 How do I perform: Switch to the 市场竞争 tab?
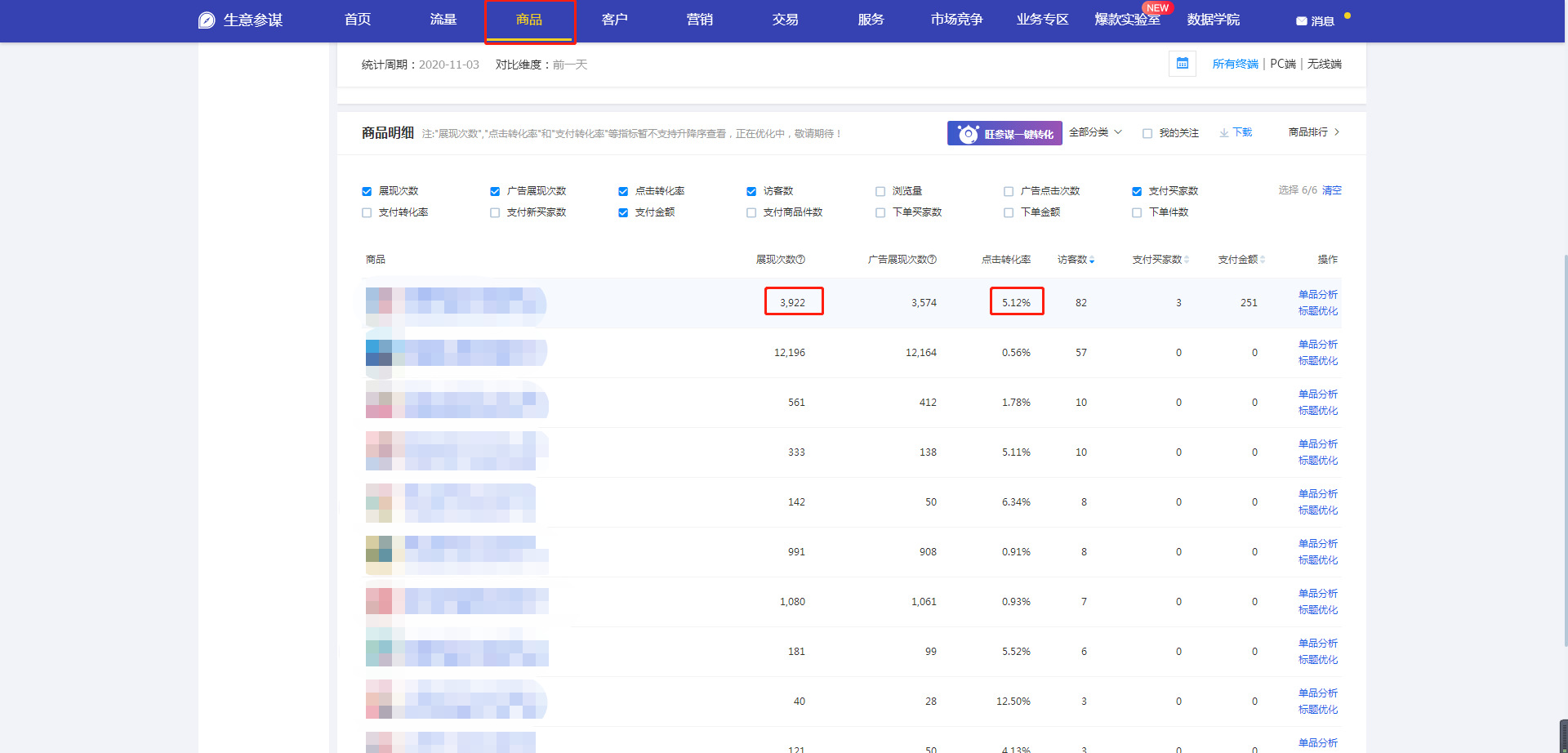[x=956, y=20]
